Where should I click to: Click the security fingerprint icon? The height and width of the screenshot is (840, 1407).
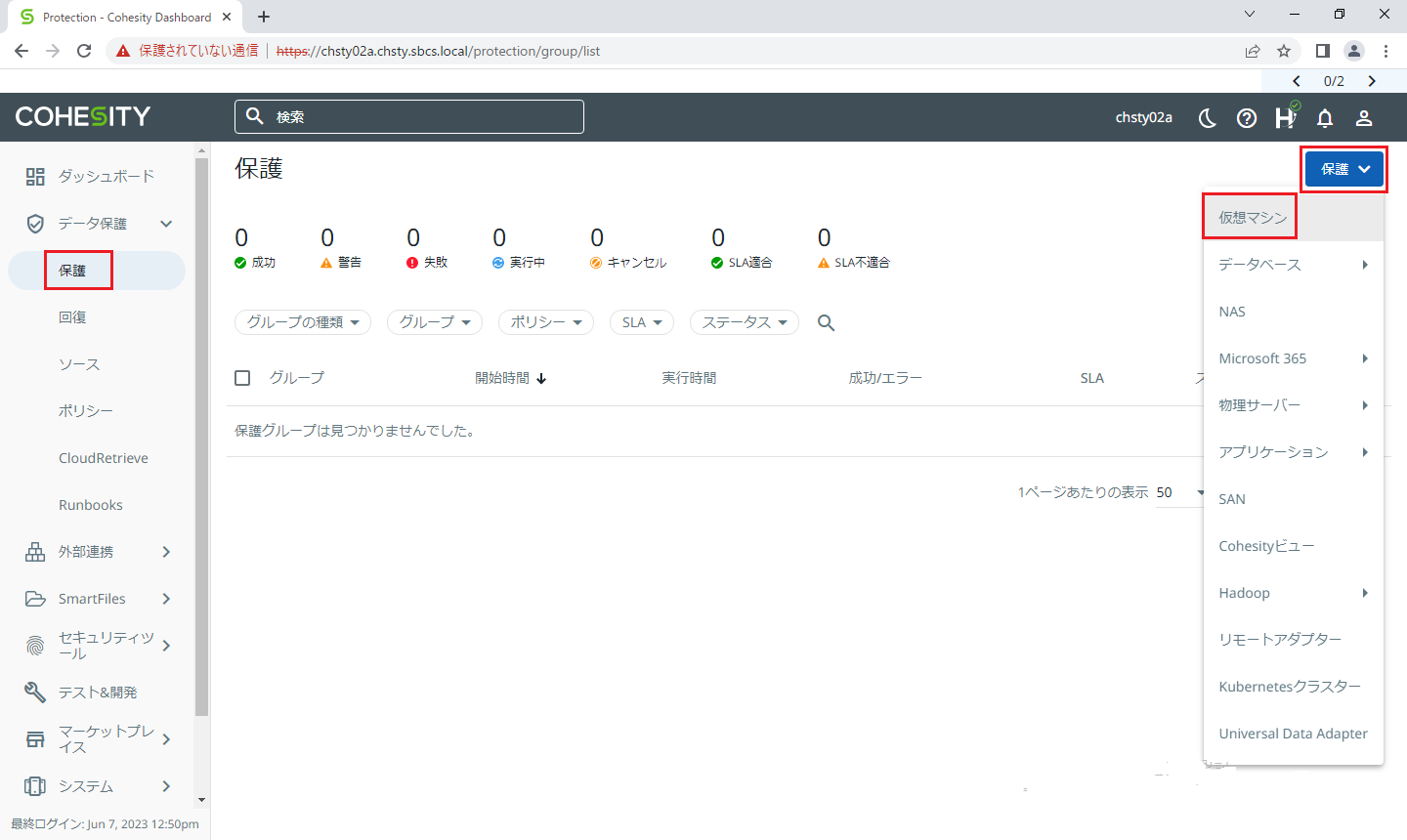point(35,646)
